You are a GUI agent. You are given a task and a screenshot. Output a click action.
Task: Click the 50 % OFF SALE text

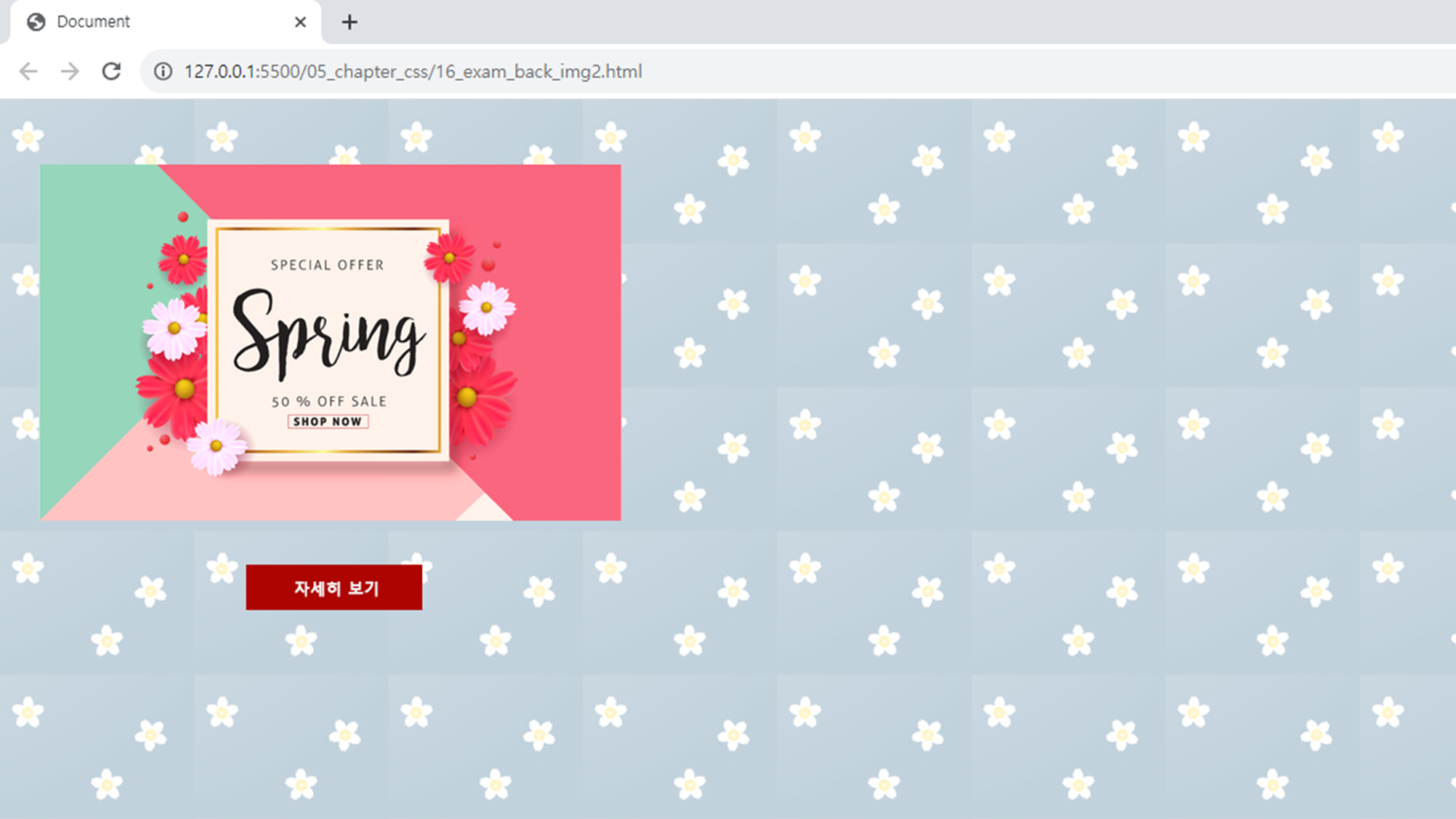click(329, 401)
